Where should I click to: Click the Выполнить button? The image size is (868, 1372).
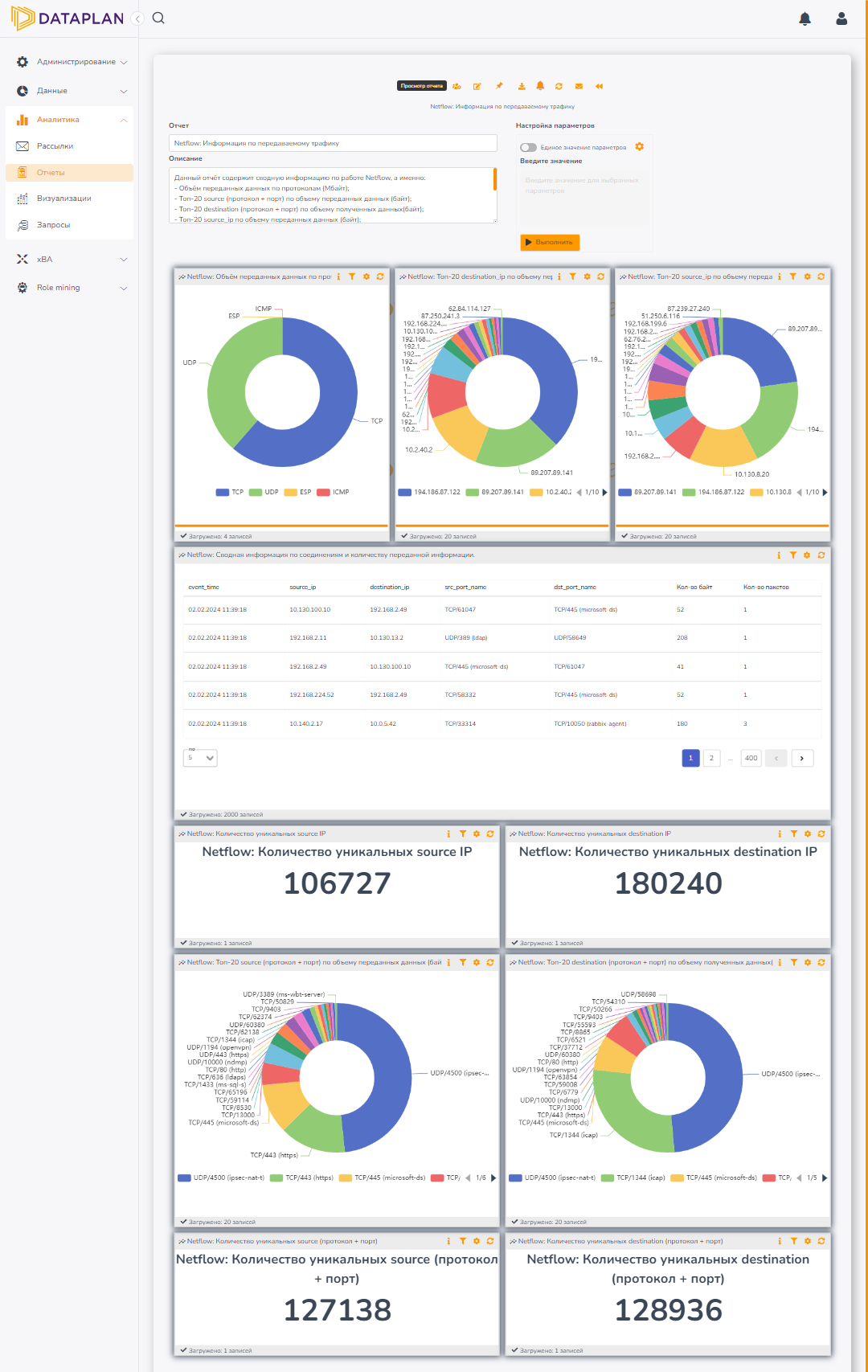click(x=550, y=242)
